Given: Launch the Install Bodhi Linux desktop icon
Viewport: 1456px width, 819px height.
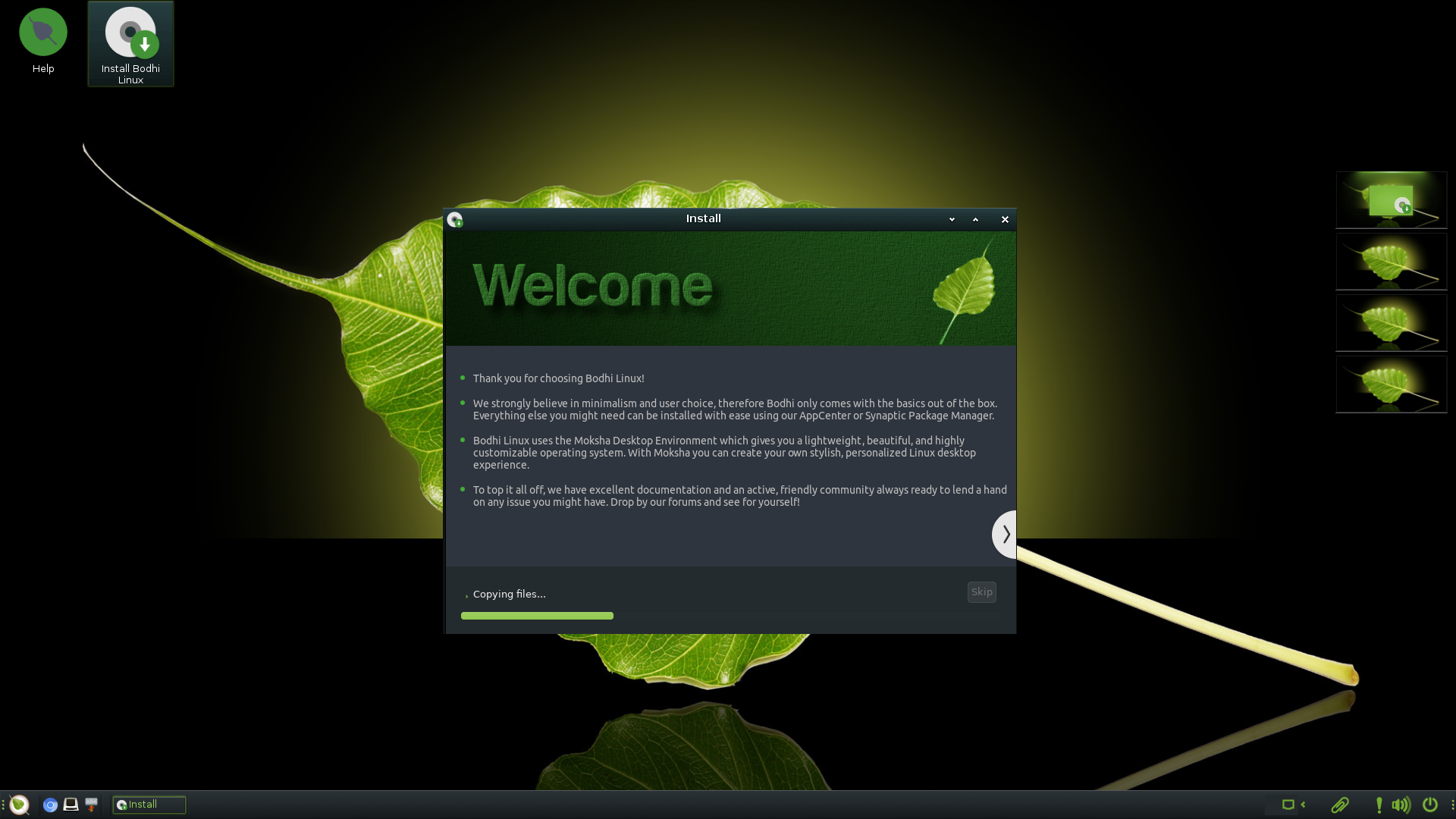Looking at the screenshot, I should click(x=130, y=34).
